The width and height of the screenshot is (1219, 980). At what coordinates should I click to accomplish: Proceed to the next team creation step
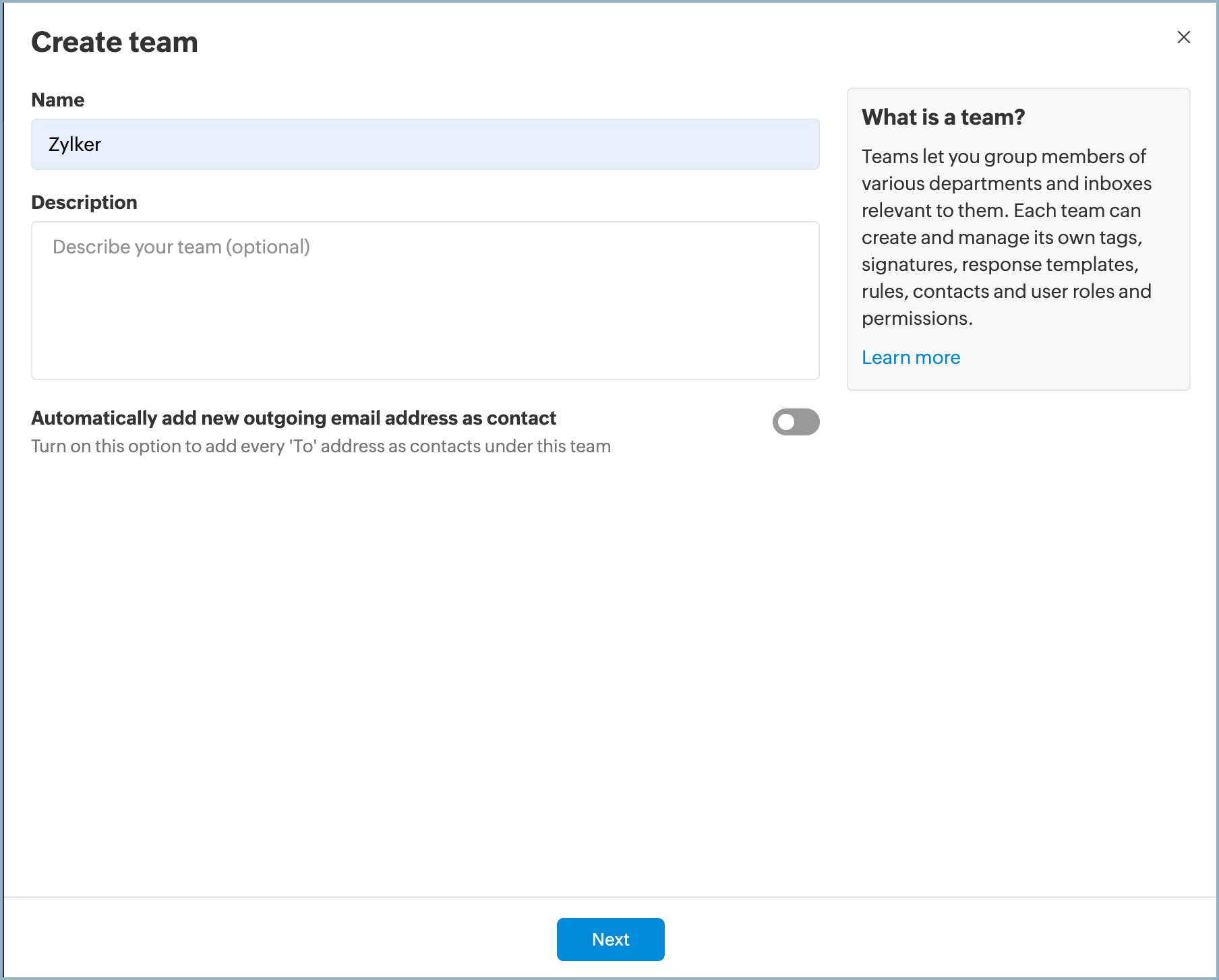click(610, 939)
